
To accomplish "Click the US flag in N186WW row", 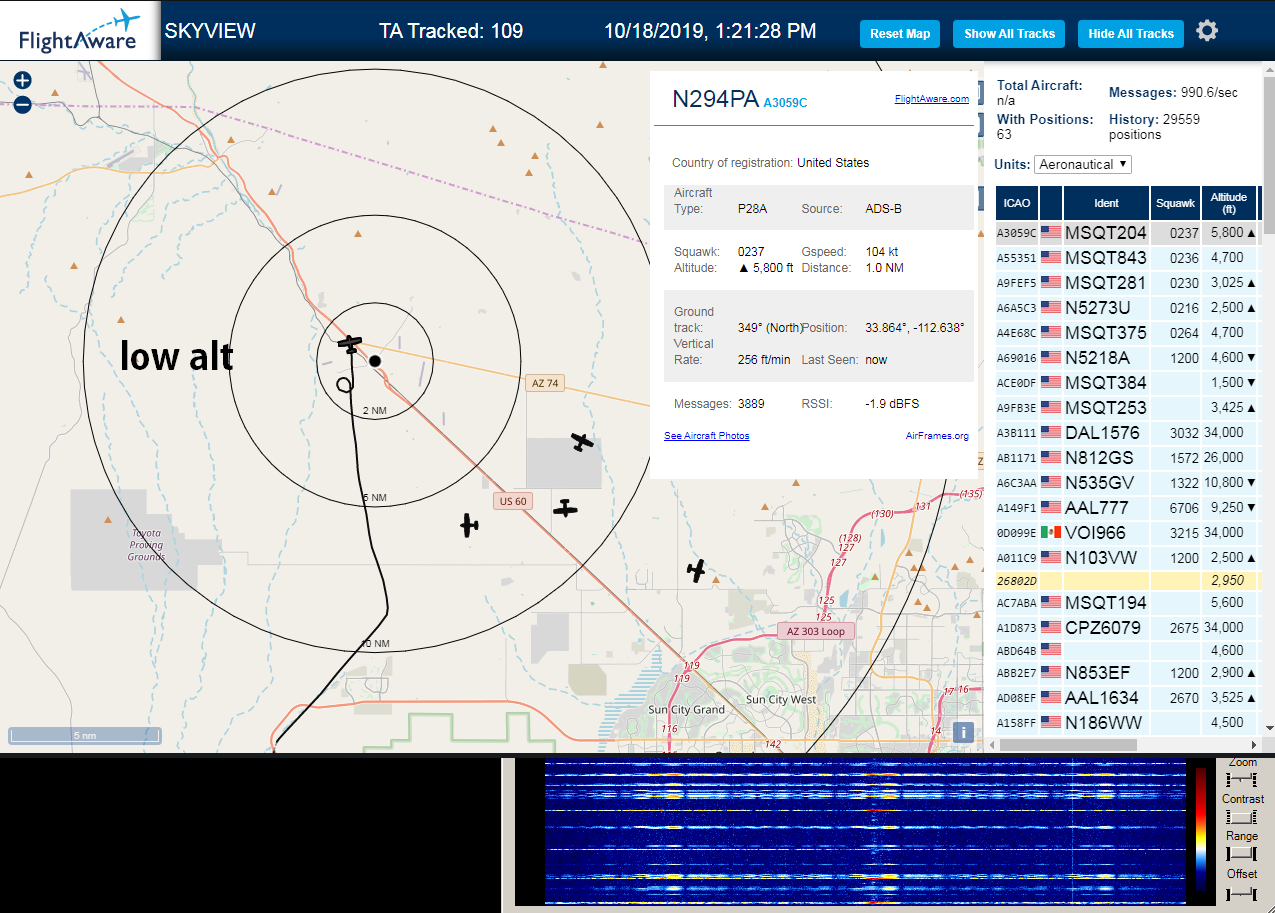I will tap(1050, 722).
